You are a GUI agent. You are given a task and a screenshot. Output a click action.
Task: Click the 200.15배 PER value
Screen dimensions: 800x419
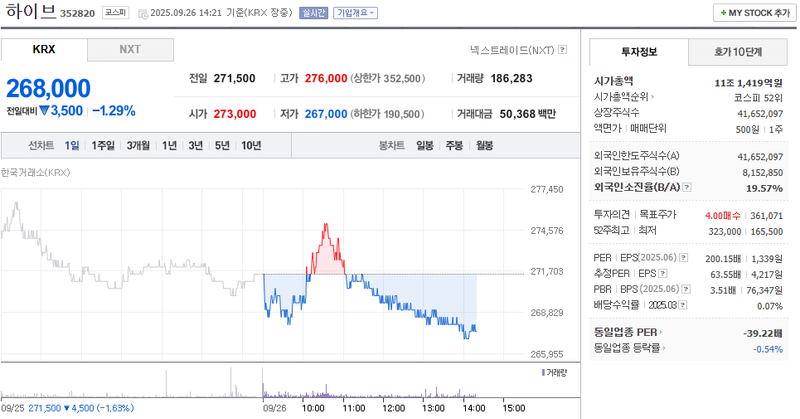click(x=723, y=259)
